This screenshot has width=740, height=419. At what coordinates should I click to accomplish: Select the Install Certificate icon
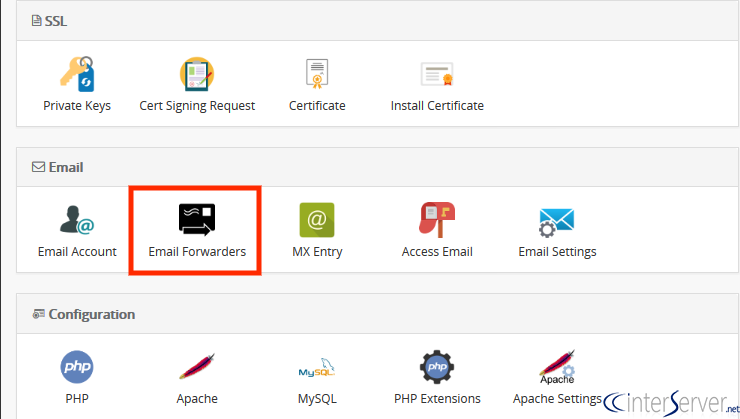click(437, 75)
